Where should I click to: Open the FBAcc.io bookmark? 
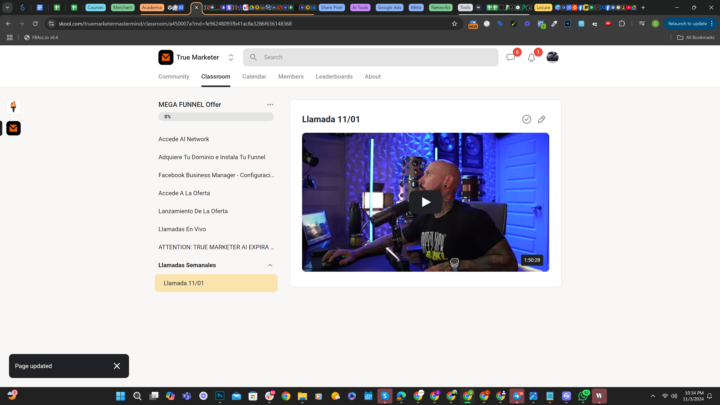pyautogui.click(x=41, y=38)
